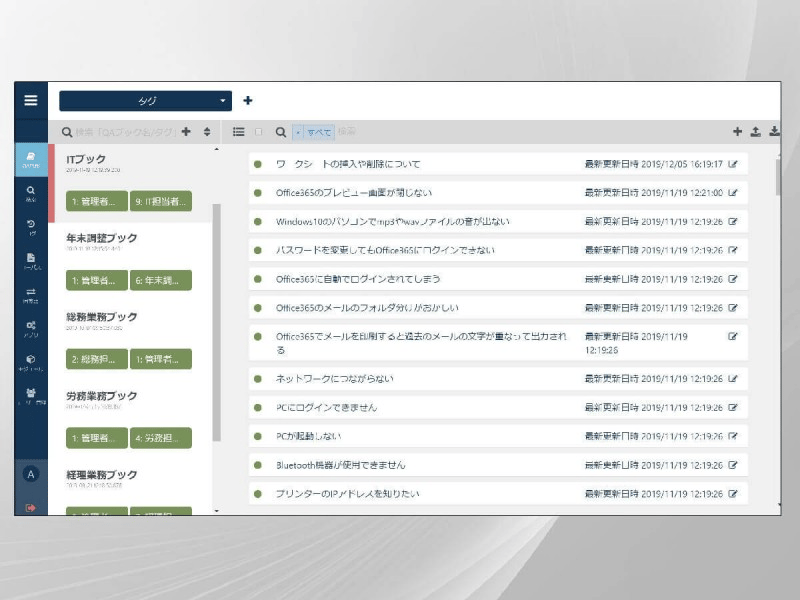Open the hamburger menu in the sidebar

pyautogui.click(x=31, y=100)
